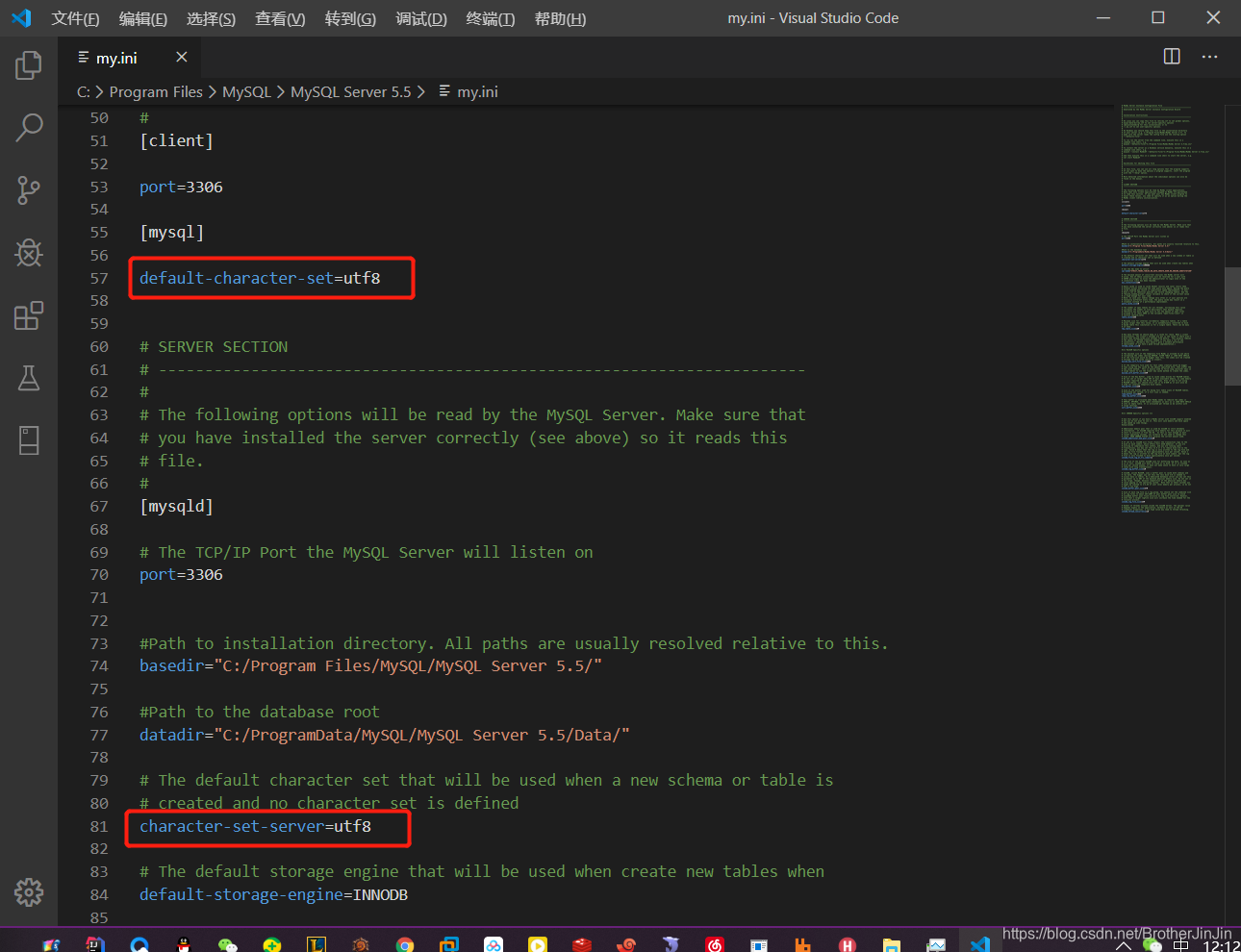Open the Source Control view
Image resolution: width=1241 pixels, height=952 pixels.
tap(29, 190)
